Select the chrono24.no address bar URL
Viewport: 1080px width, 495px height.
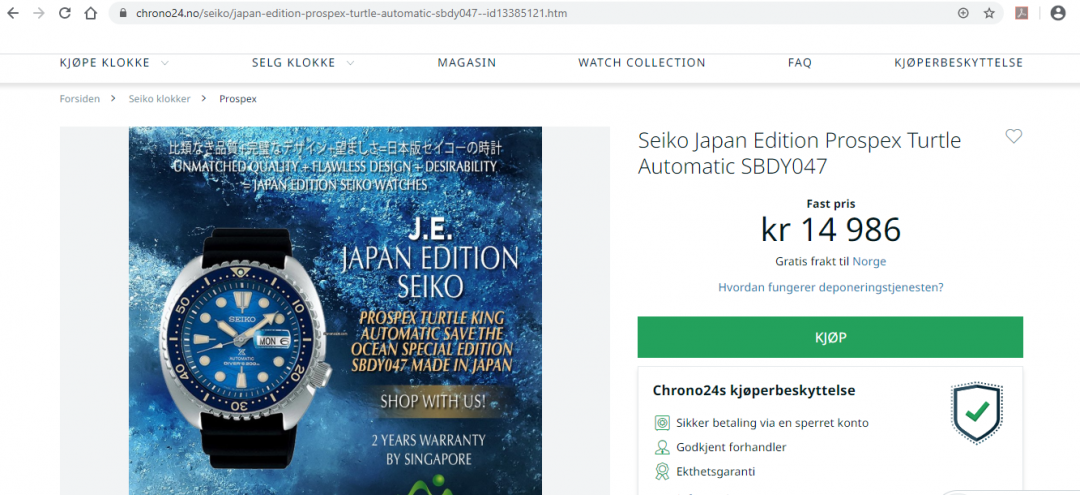tap(351, 13)
